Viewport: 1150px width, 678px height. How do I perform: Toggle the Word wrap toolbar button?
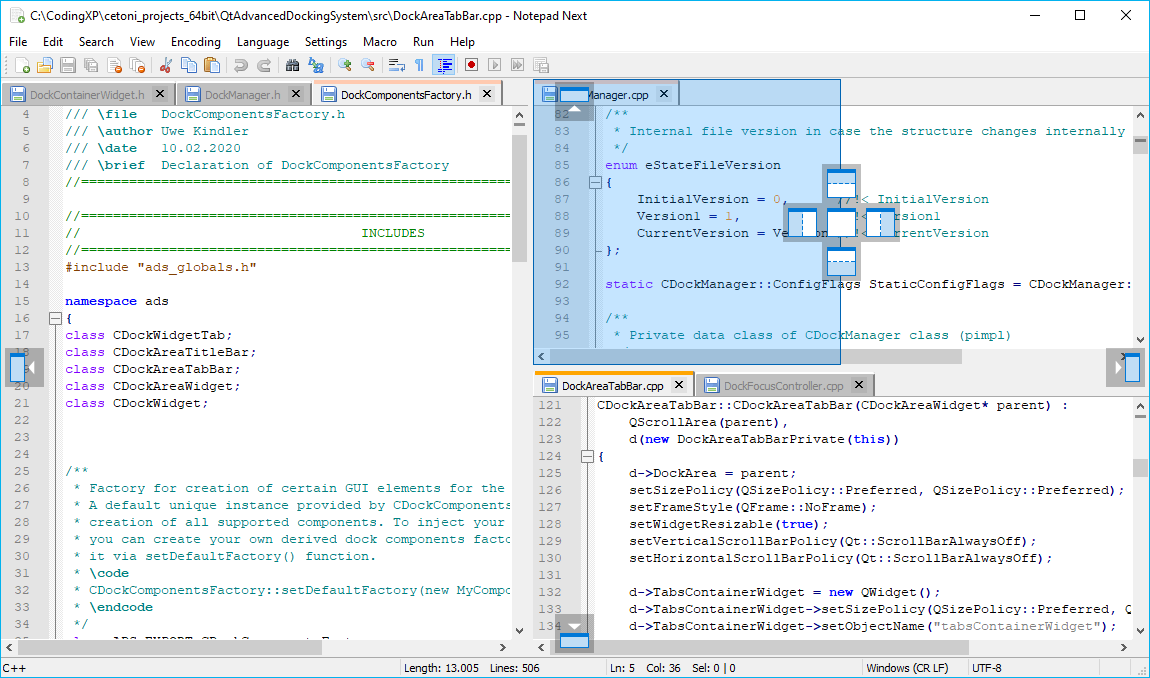click(397, 65)
